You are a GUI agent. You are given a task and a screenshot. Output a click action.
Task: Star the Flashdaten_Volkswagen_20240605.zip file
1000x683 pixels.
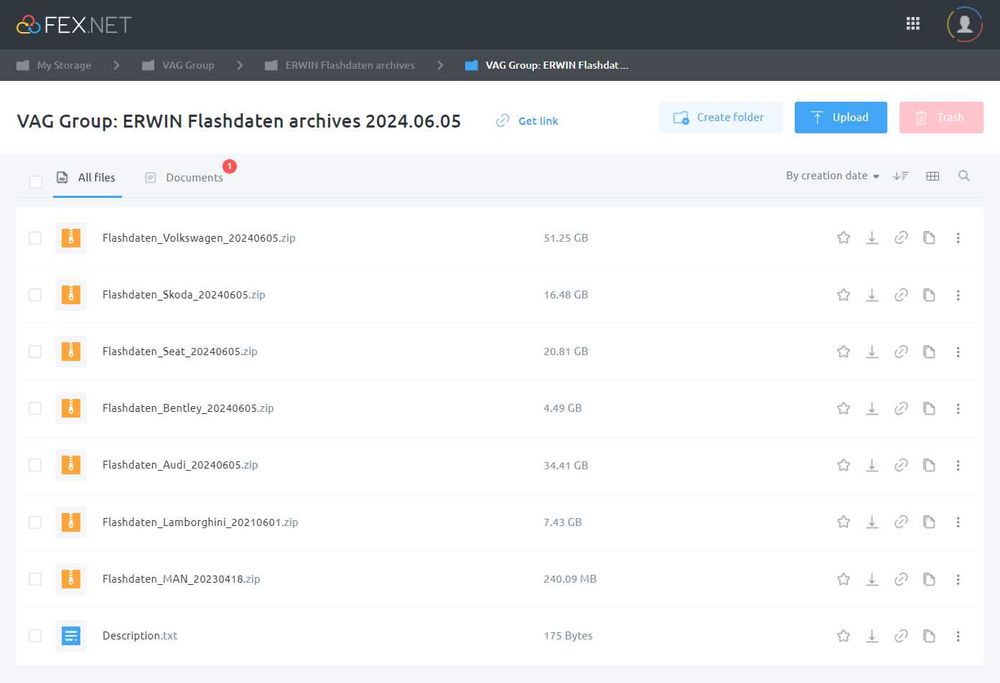point(843,238)
